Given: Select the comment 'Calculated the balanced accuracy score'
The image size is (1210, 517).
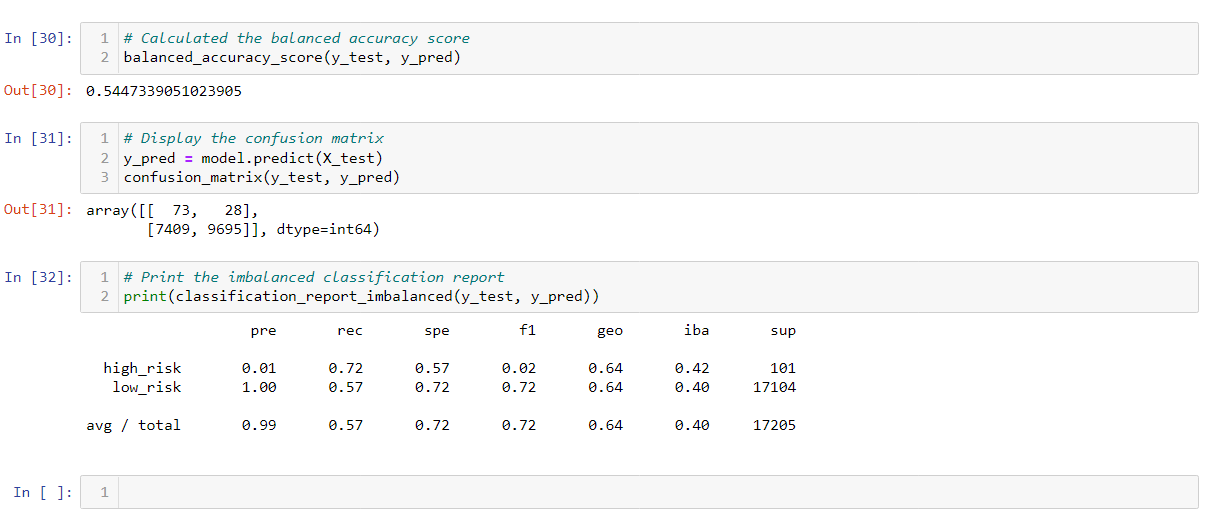Looking at the screenshot, I should click(296, 38).
